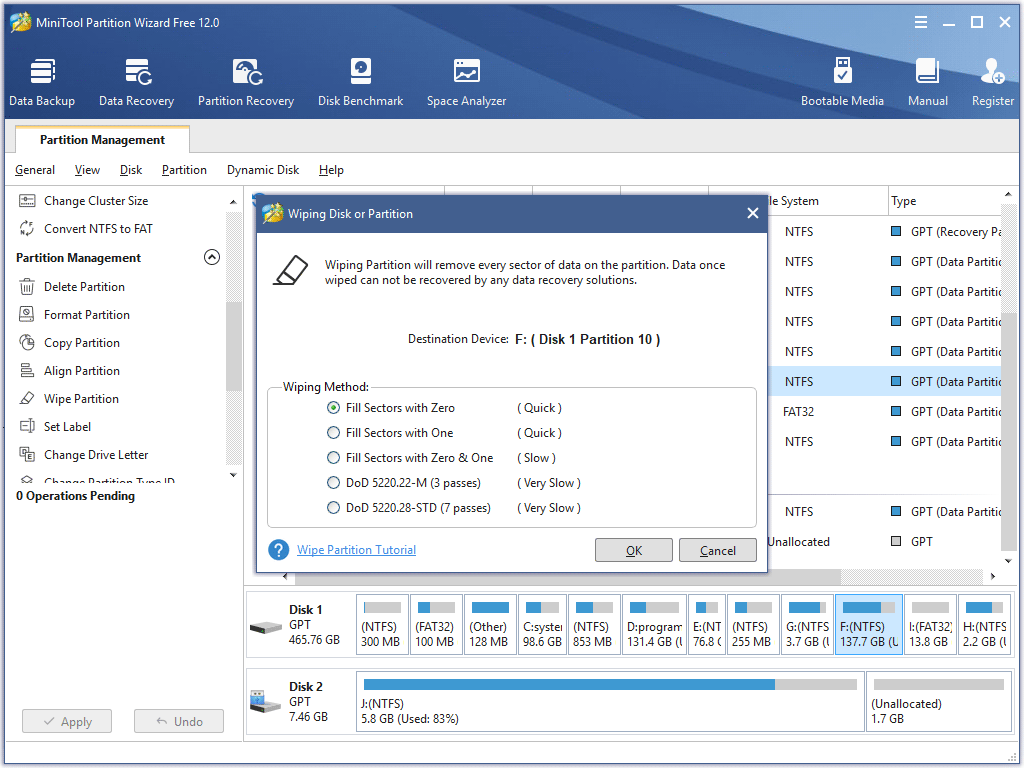The height and width of the screenshot is (768, 1024).
Task: Select the Disk 2 USB drive icon
Action: click(x=265, y=702)
